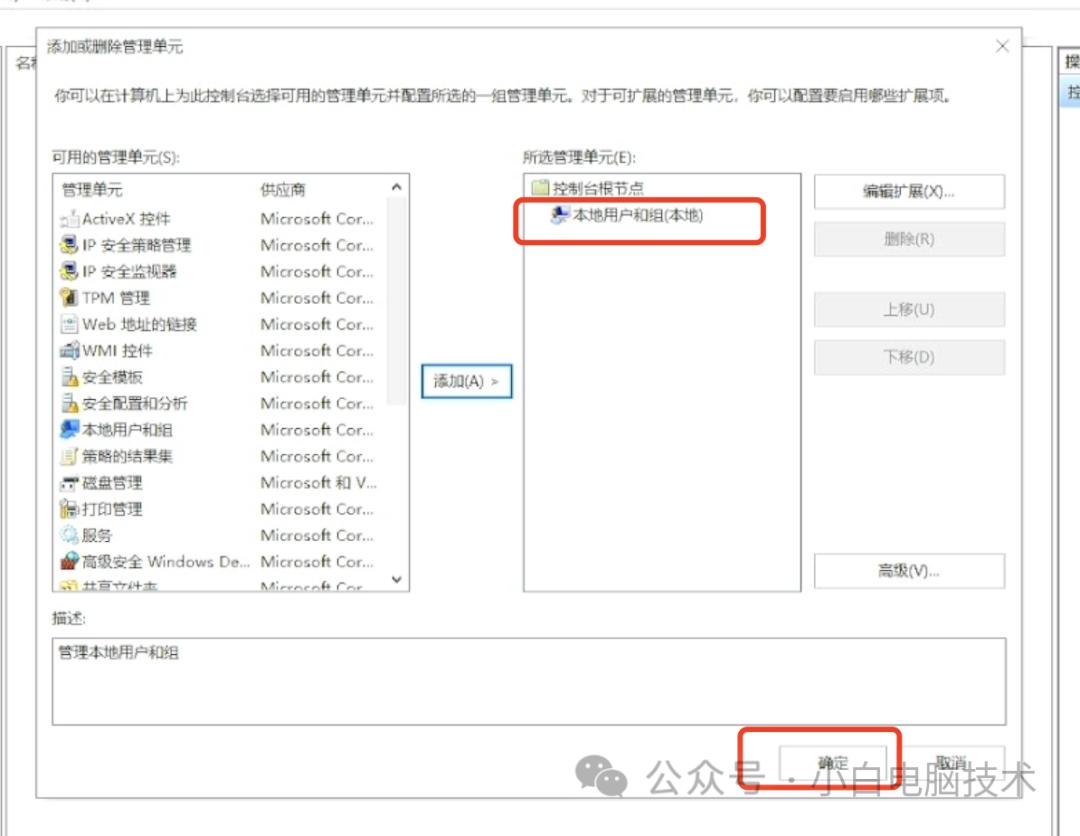Screen dimensions: 1080x836
Task: Click the 高级(V) button
Action: [909, 571]
